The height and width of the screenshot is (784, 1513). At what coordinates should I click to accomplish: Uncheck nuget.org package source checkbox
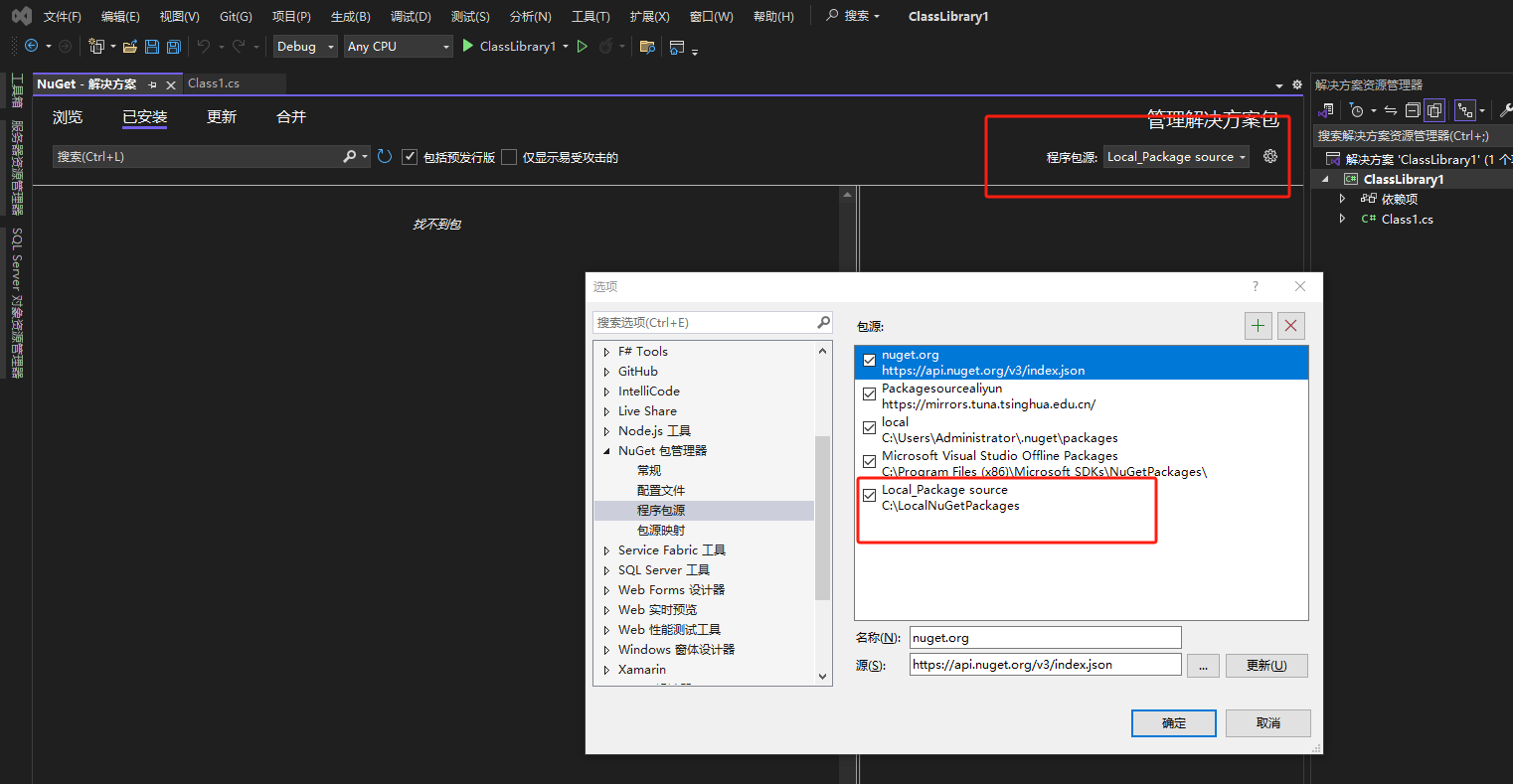coord(870,361)
